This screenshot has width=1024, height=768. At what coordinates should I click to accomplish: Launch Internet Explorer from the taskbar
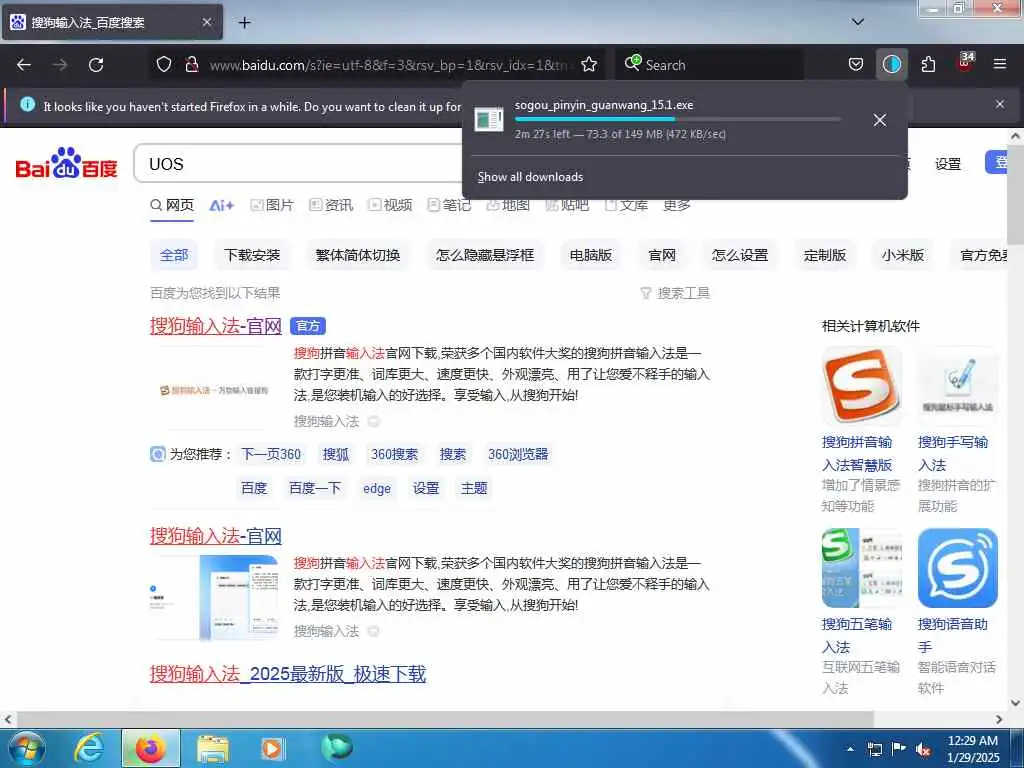(89, 748)
